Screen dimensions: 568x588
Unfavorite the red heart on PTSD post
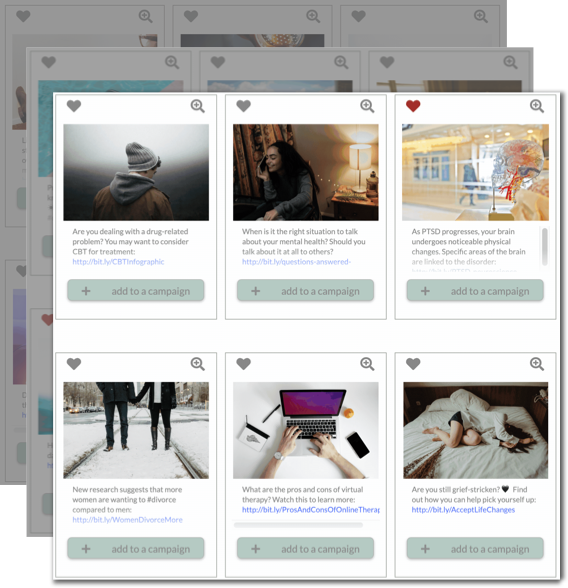pyautogui.click(x=413, y=106)
